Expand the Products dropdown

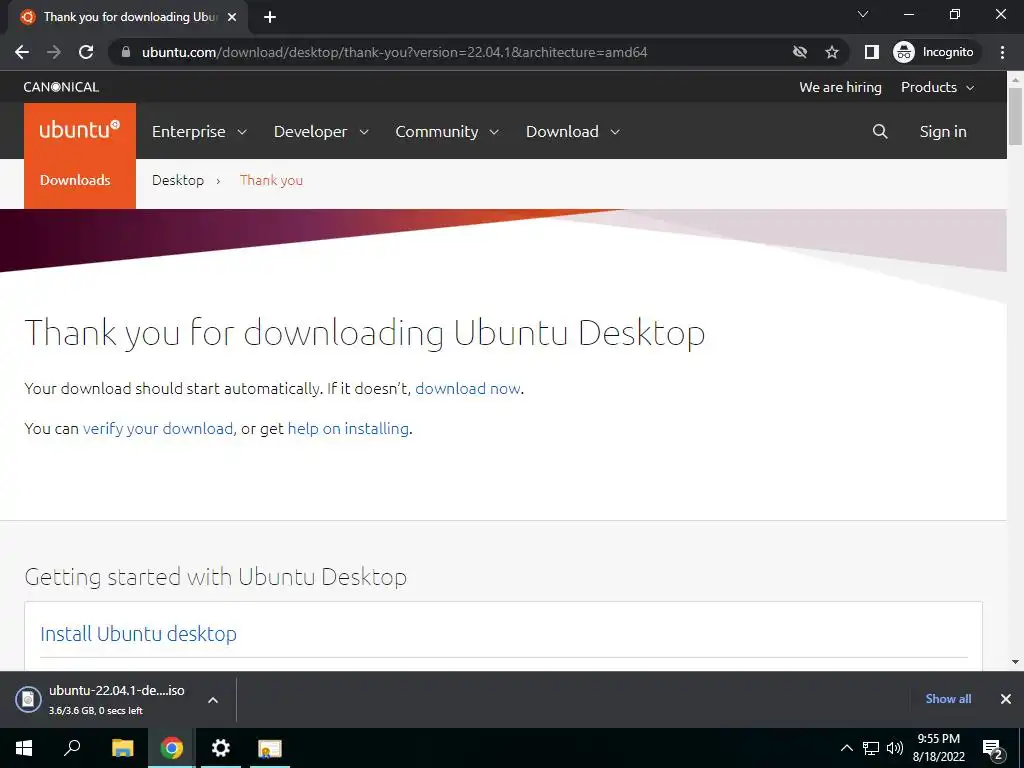point(938,87)
